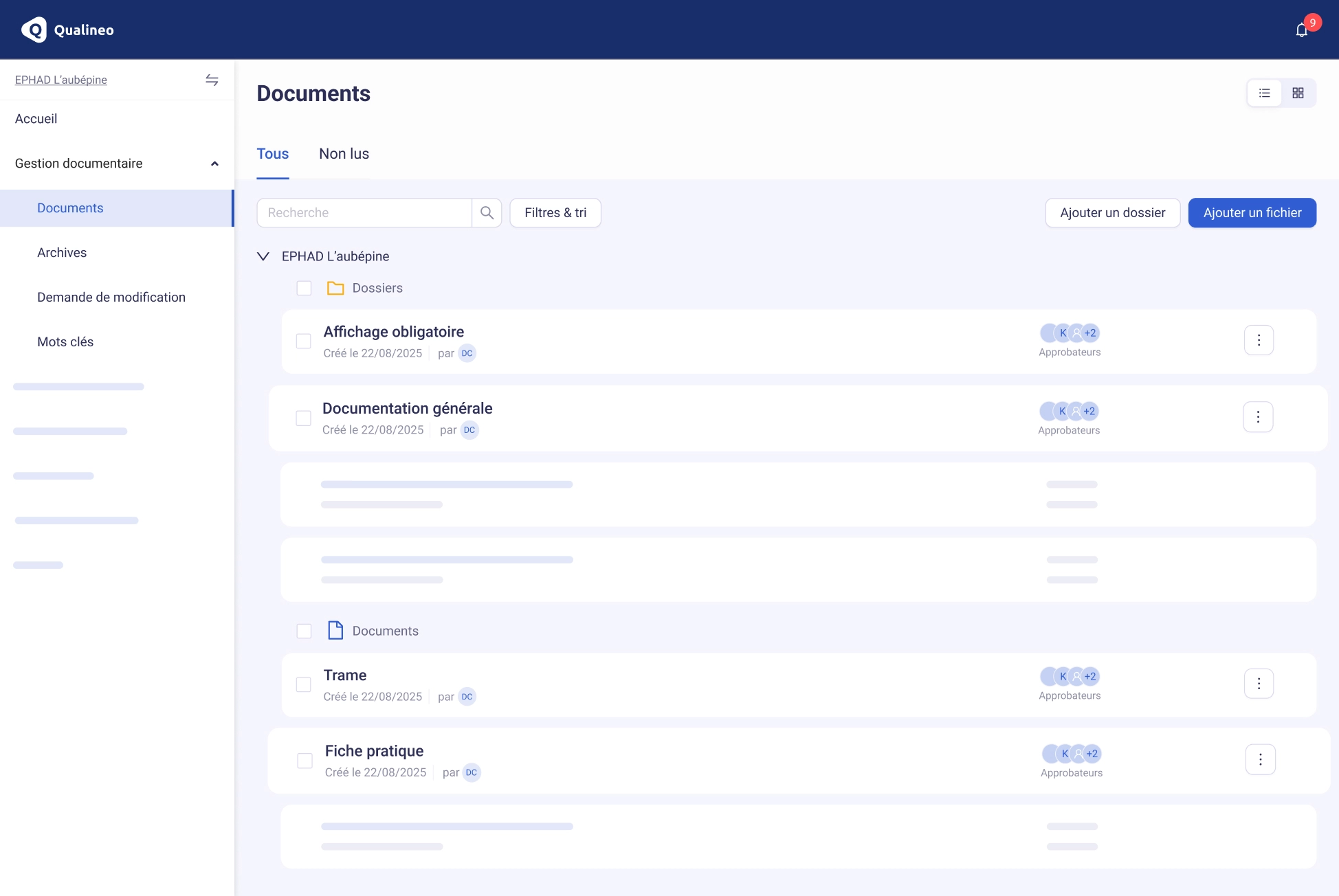Screen dimensions: 1339x896
Task: Open the notifications bell icon
Action: tap(1301, 30)
